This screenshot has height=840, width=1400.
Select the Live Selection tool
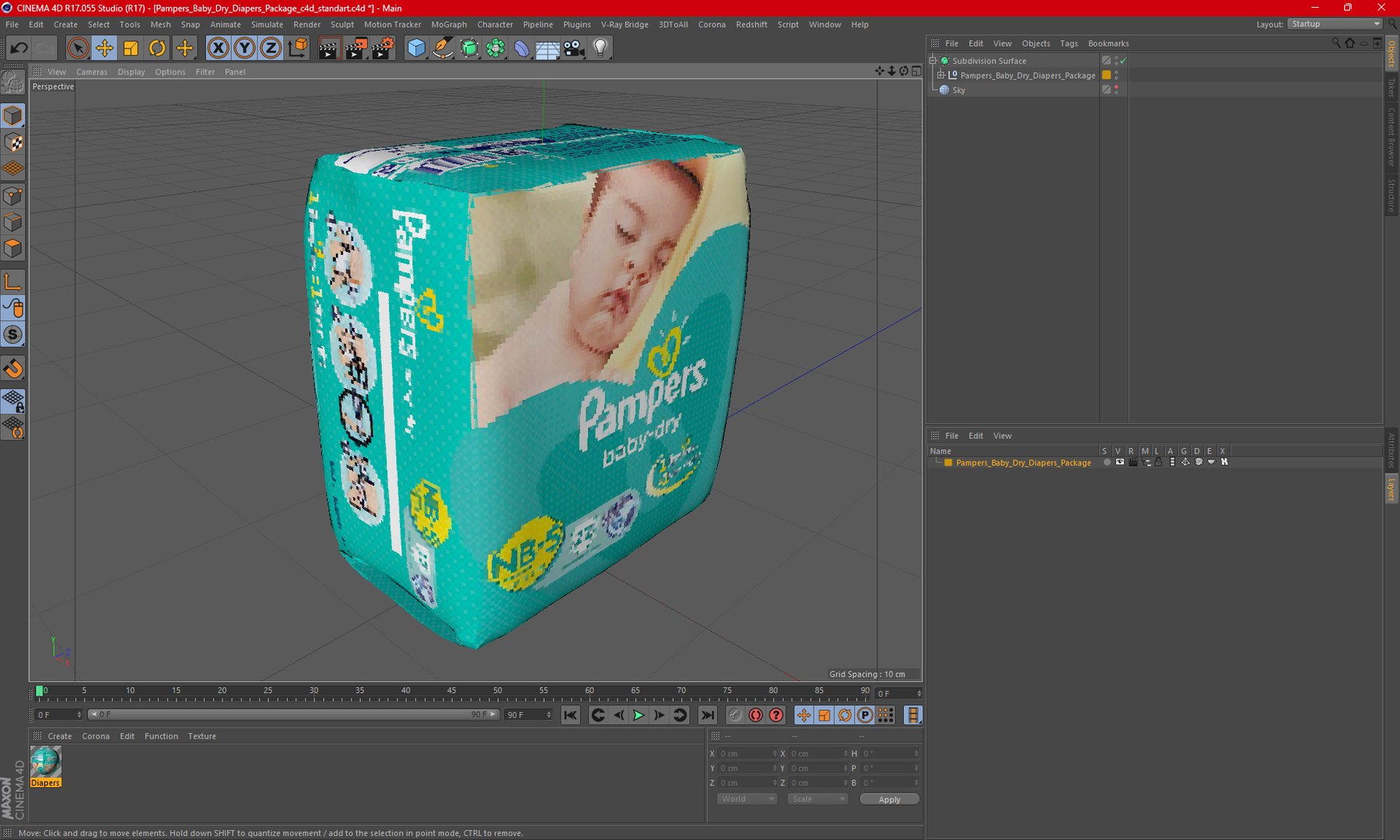77,48
